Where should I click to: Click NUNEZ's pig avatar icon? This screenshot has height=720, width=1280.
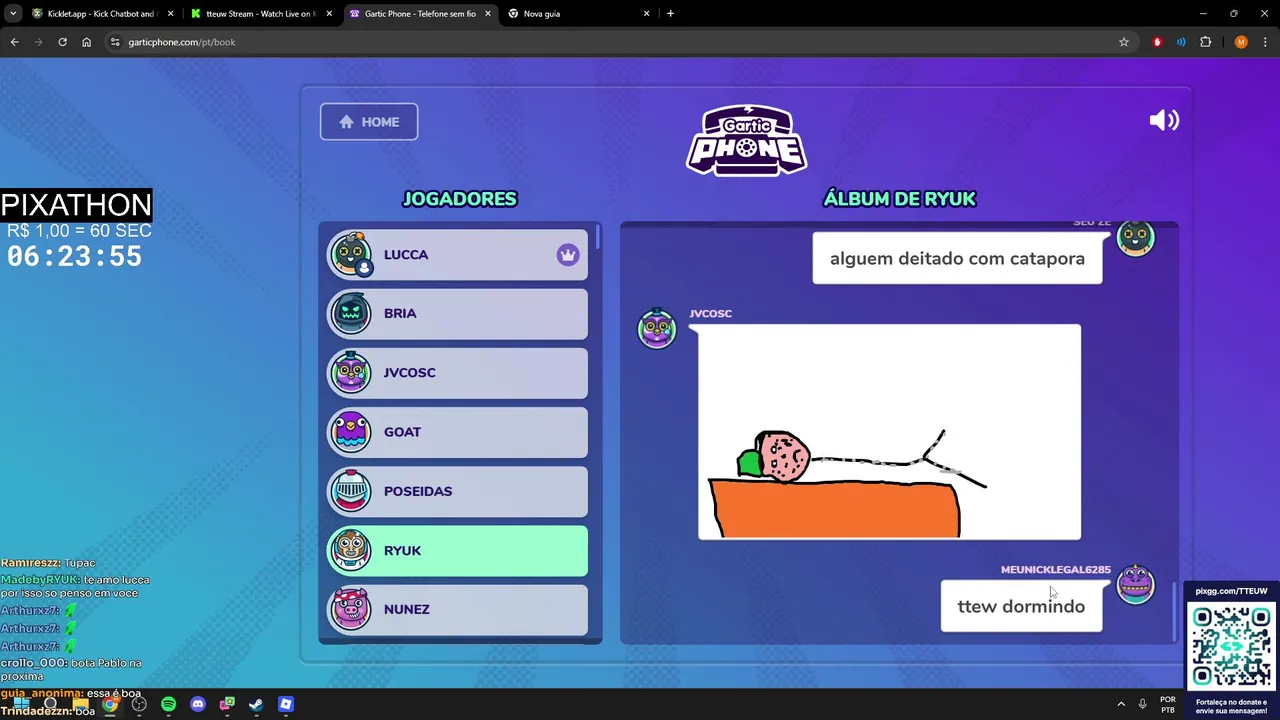351,609
